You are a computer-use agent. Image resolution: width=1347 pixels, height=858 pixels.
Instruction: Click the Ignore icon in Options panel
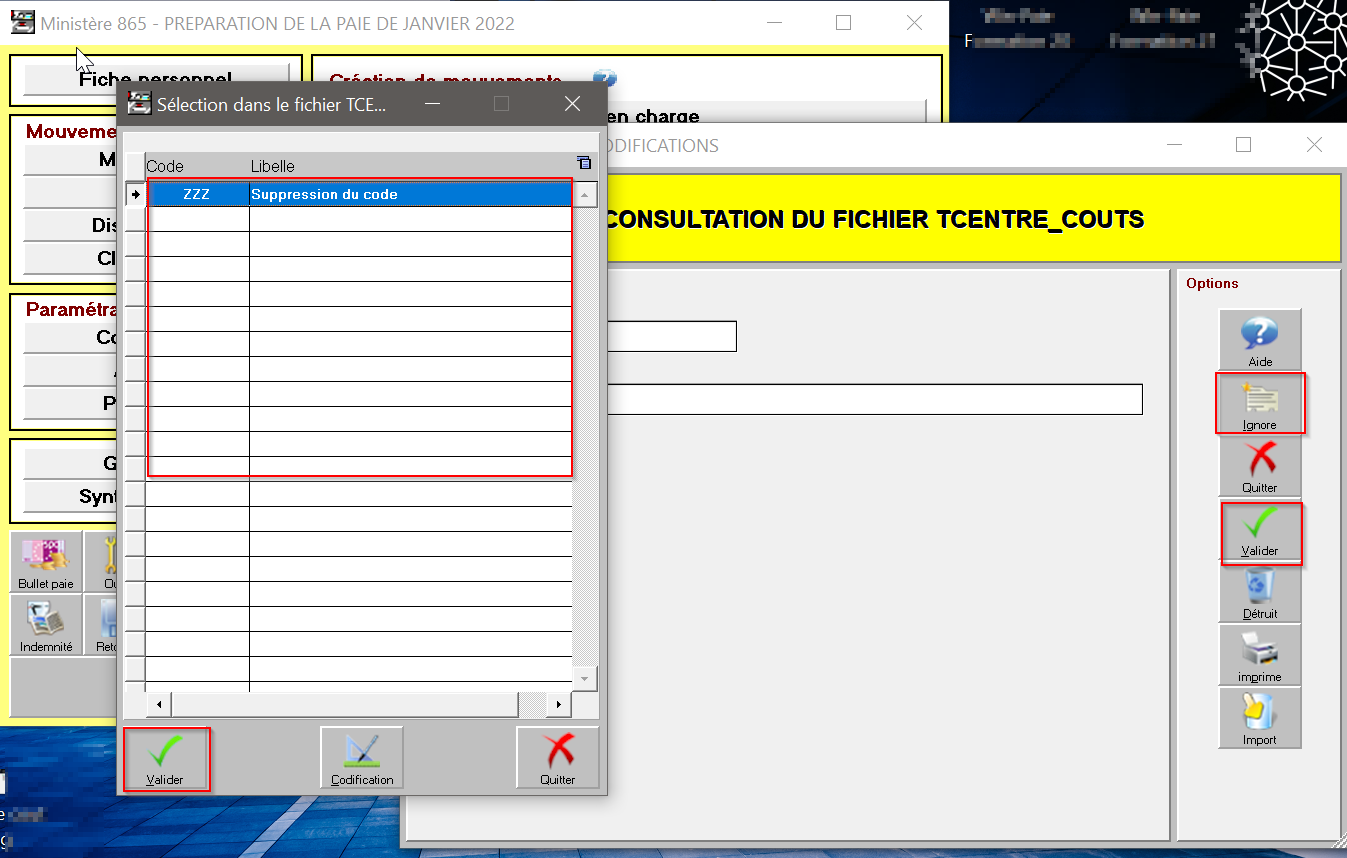tap(1259, 403)
